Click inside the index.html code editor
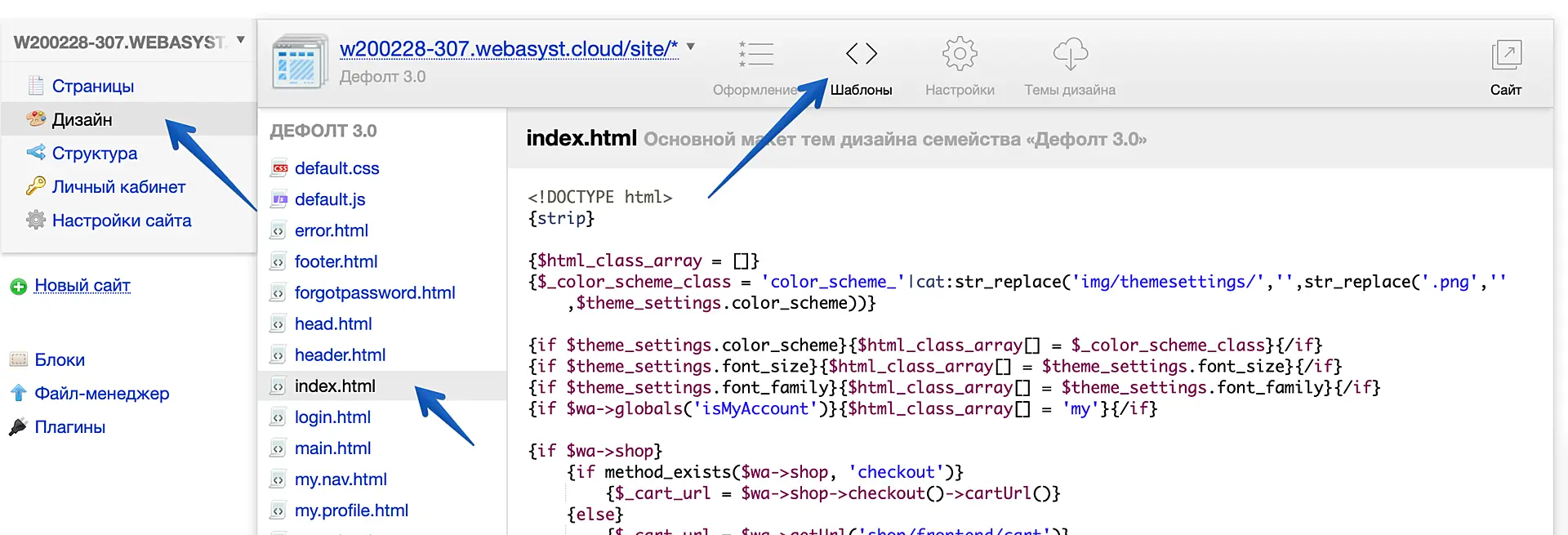The width and height of the screenshot is (1568, 535). tap(980, 368)
